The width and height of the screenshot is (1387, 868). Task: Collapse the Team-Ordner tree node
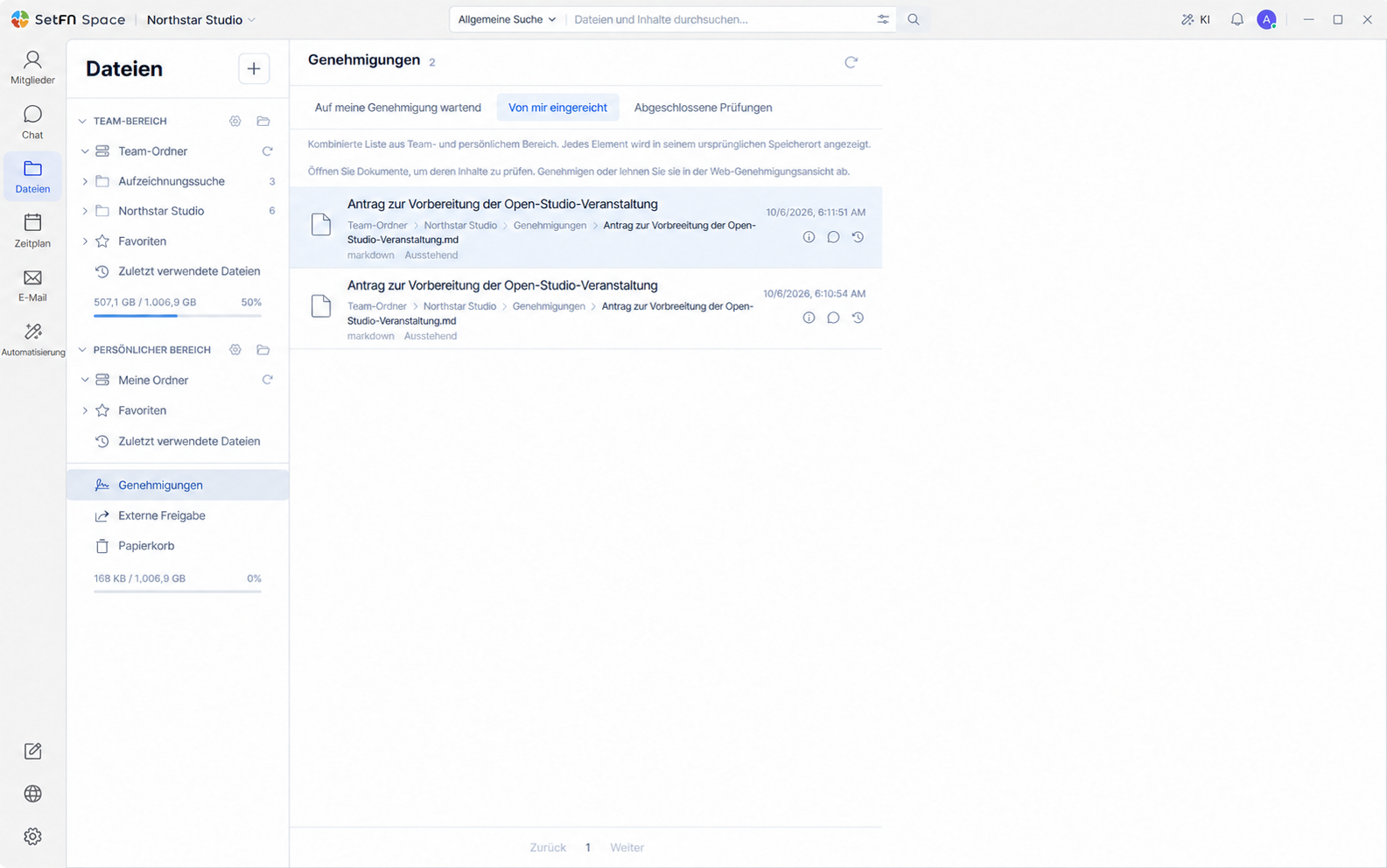point(85,151)
